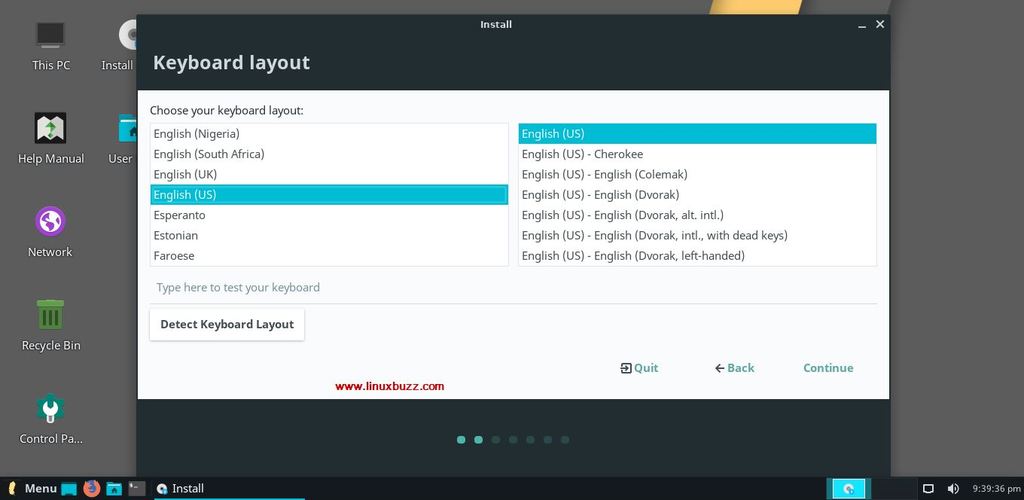This screenshot has height=500, width=1024.
Task: Select Dvorak, intl., with dead keys variant
Action: point(697,235)
